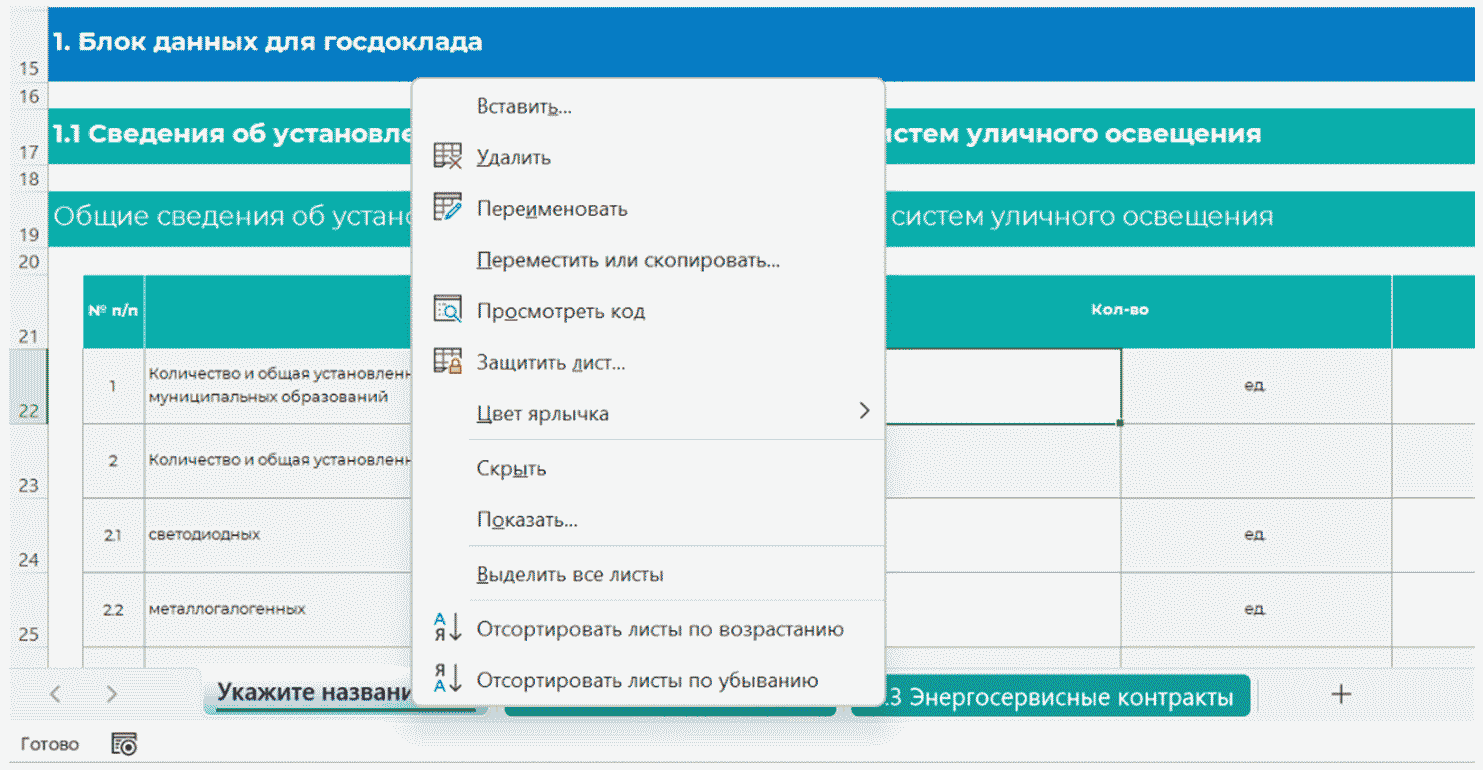This screenshot has height=770, width=1483.
Task: Select row 24 header
Action: pyautogui.click(x=28, y=535)
